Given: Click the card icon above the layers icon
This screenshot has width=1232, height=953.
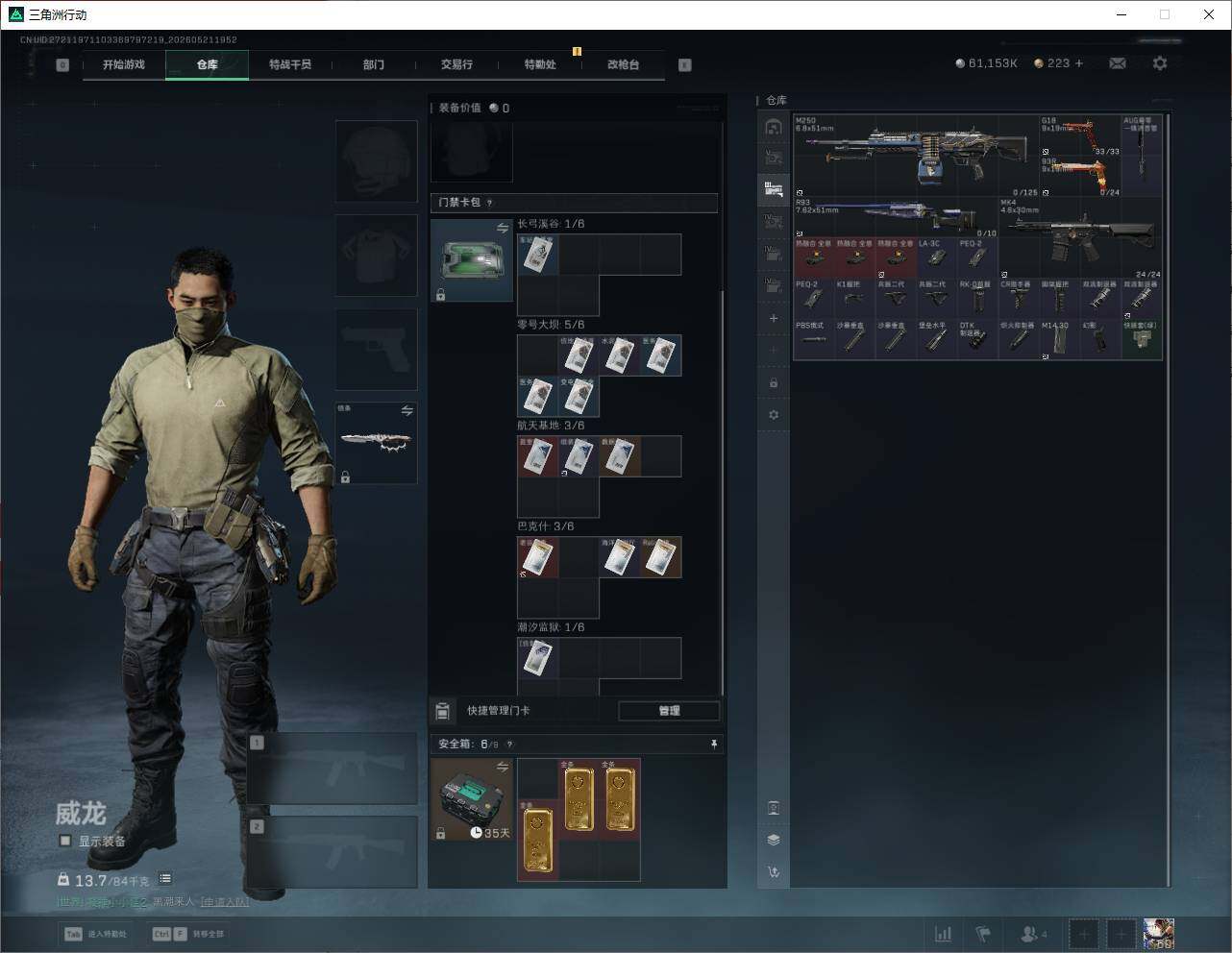Looking at the screenshot, I should click(774, 807).
